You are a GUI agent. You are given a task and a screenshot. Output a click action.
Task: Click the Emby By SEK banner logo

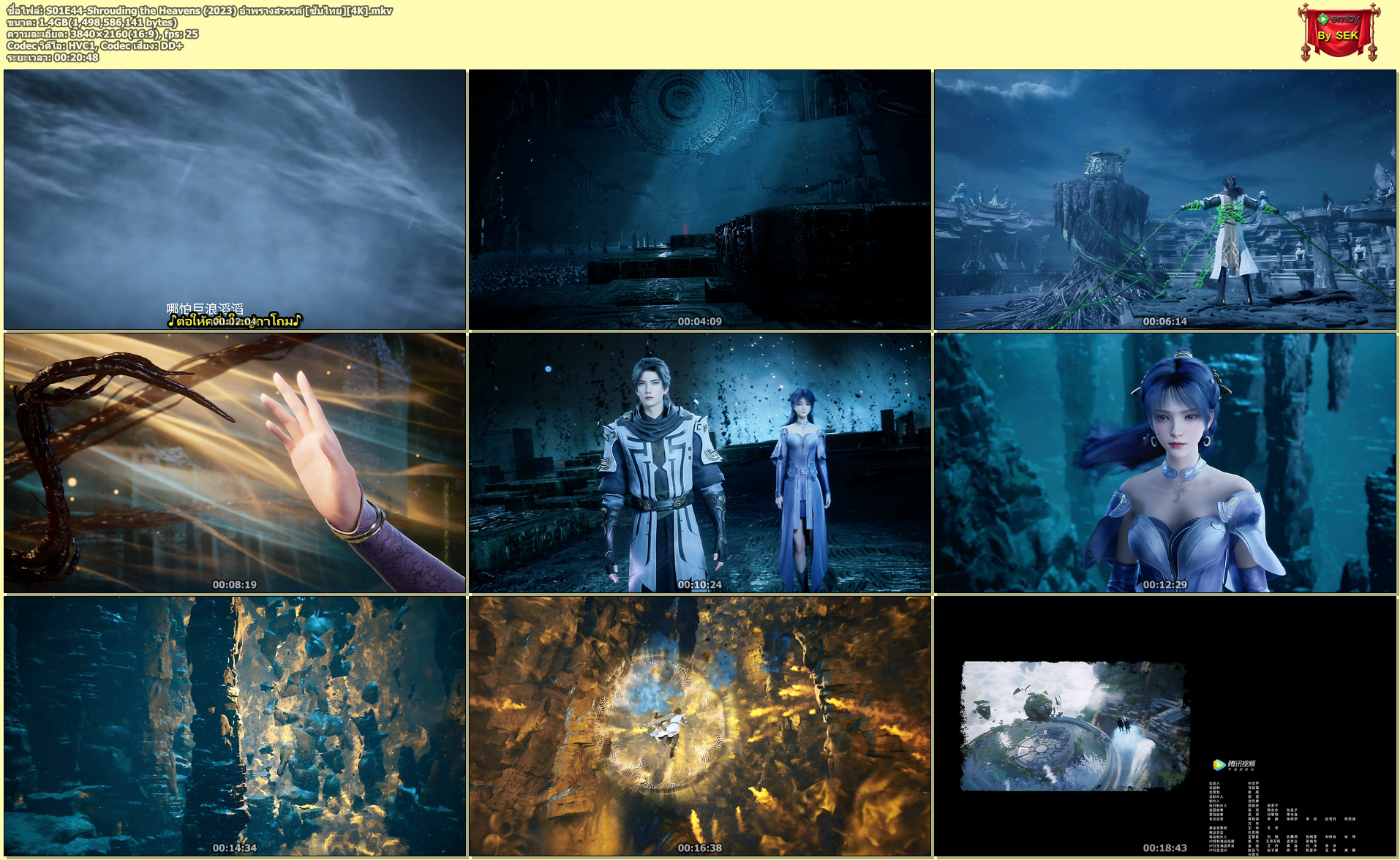1338,31
